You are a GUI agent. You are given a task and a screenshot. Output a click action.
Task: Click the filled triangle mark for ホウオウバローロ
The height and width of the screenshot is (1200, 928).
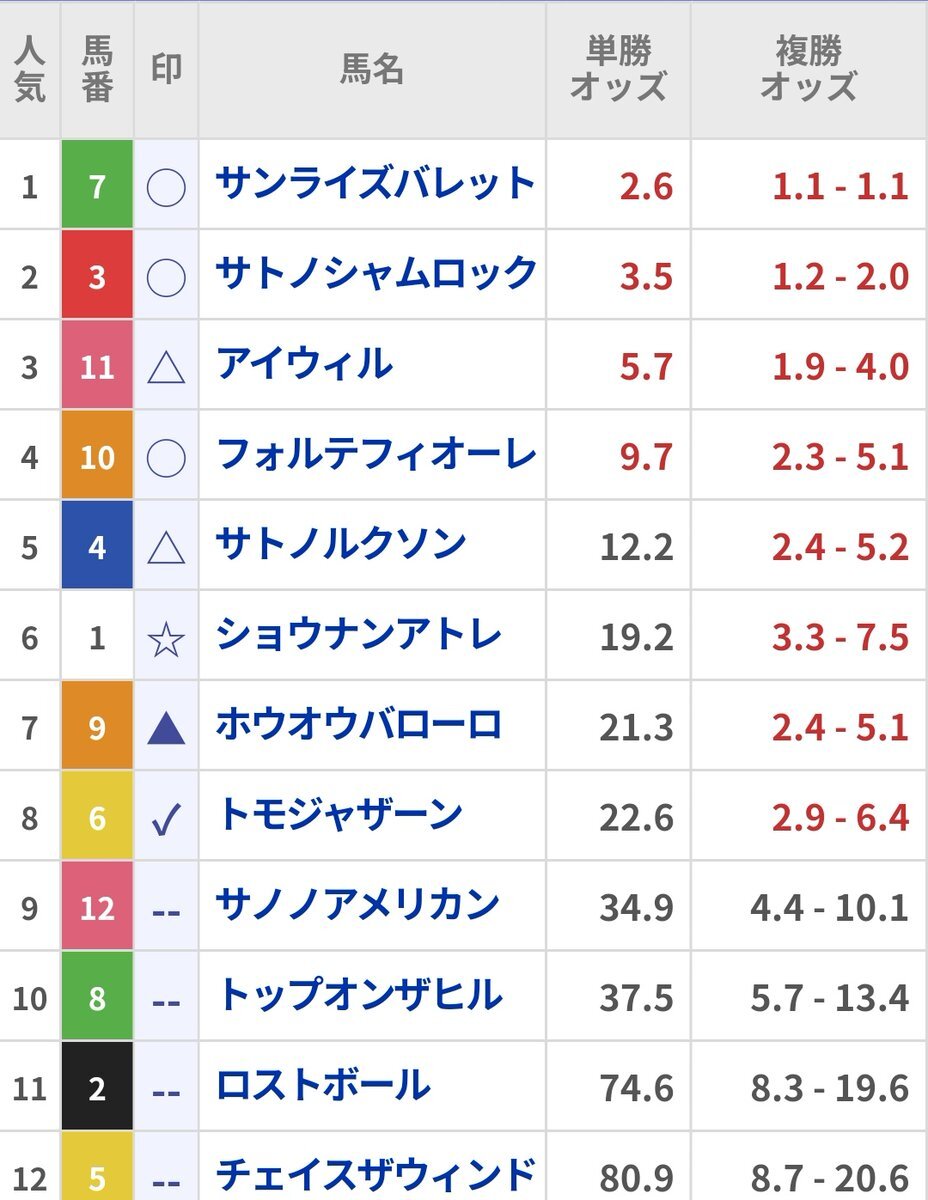(x=166, y=727)
